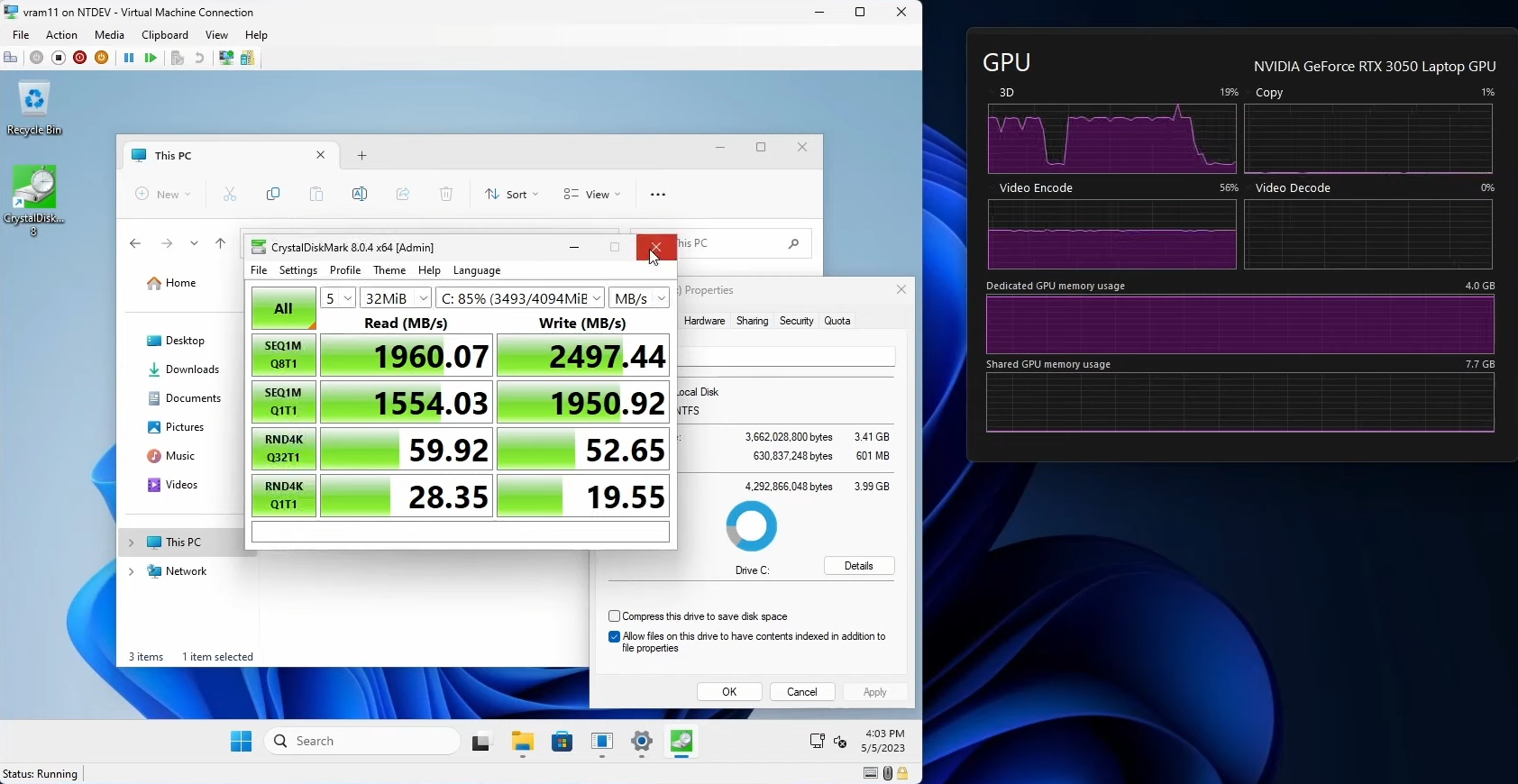Click the taskbar Search box

click(x=362, y=741)
